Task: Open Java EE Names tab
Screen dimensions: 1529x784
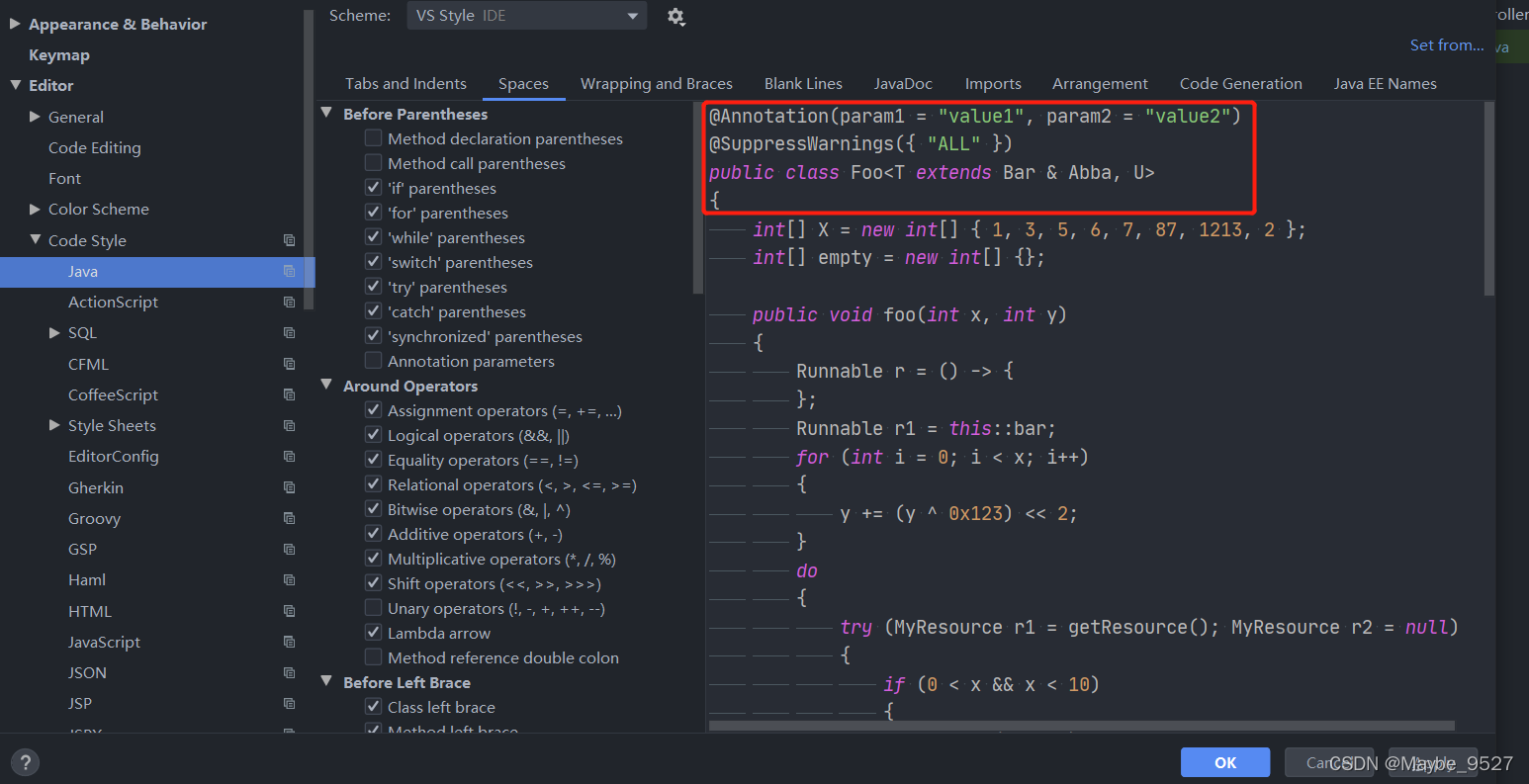Action: coord(1385,84)
